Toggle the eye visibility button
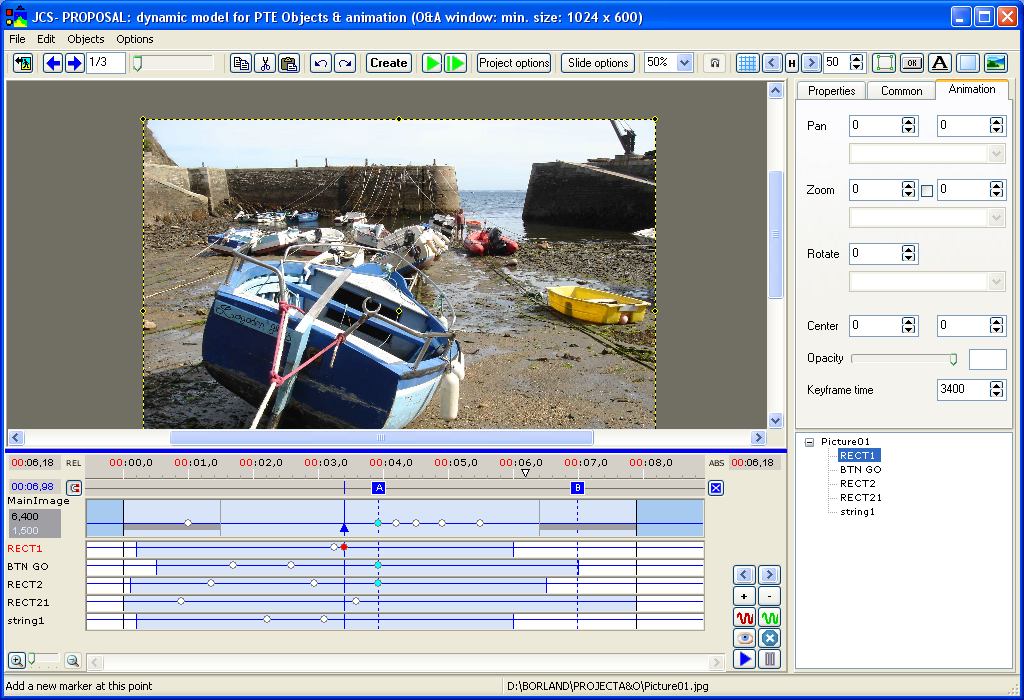 (x=744, y=638)
